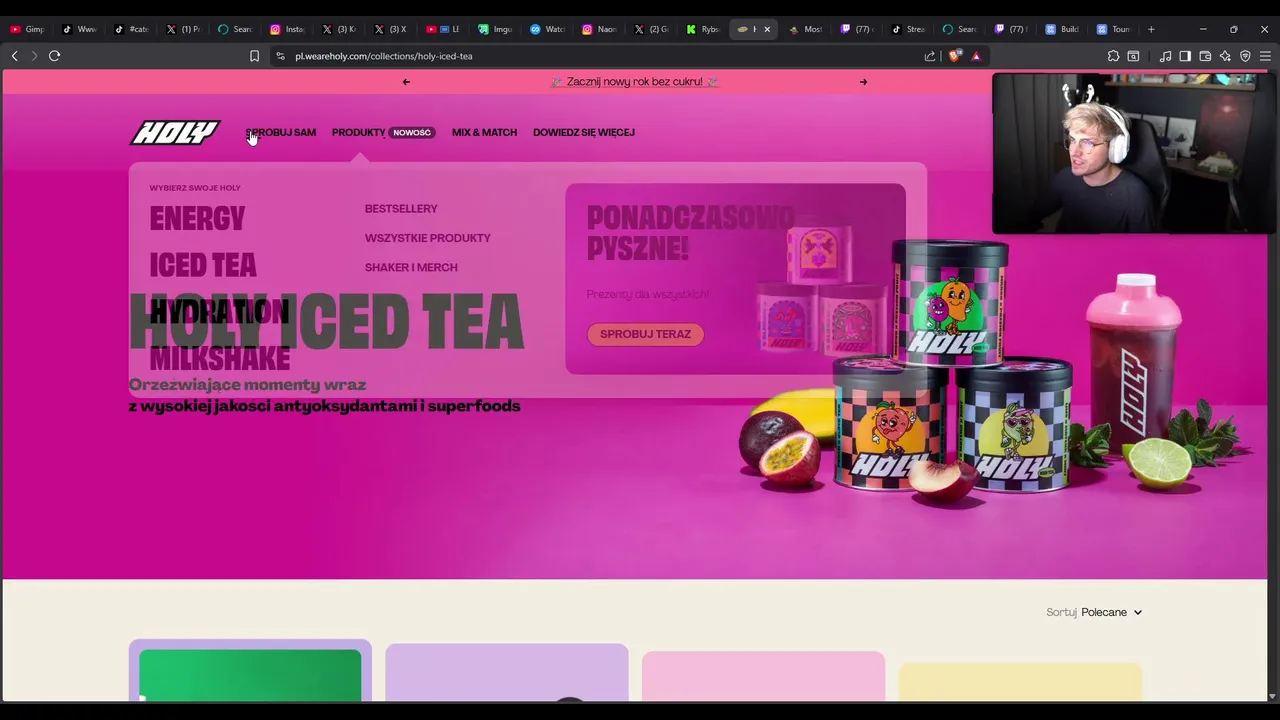Go back to the previous page

tap(14, 56)
